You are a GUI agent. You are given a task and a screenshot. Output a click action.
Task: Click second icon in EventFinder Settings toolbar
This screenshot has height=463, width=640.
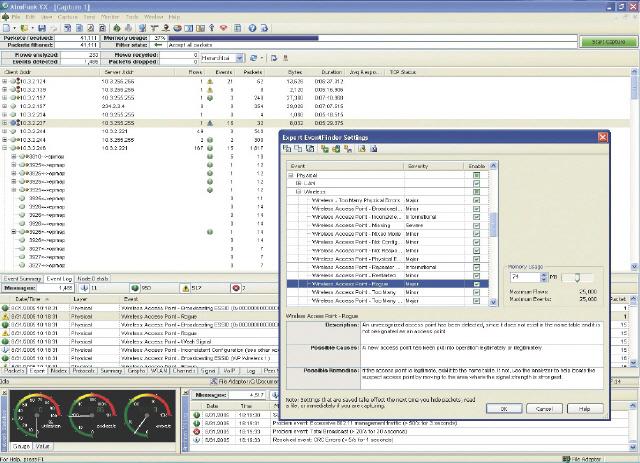click(298, 149)
